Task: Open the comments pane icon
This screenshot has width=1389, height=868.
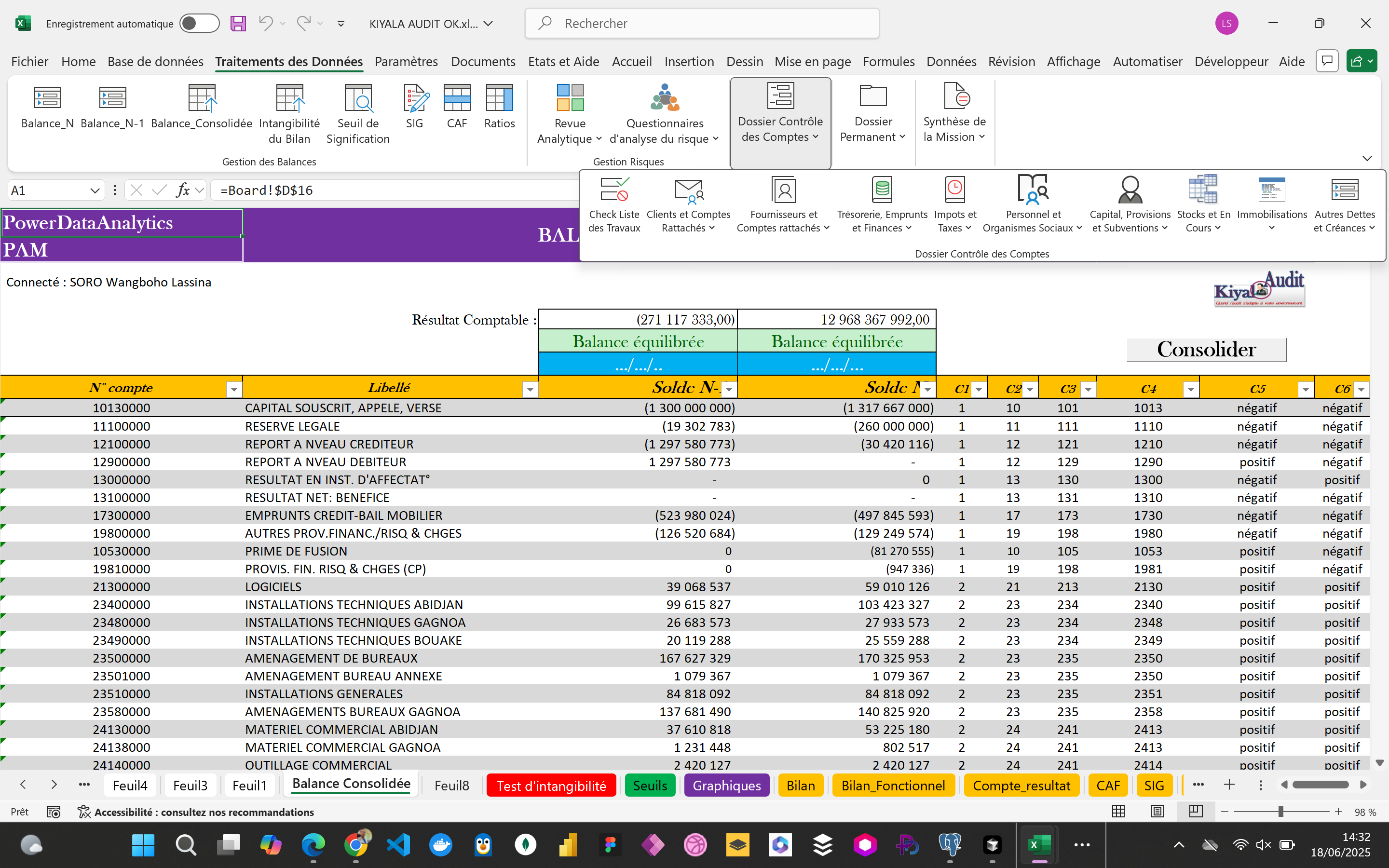Action: click(x=1327, y=61)
